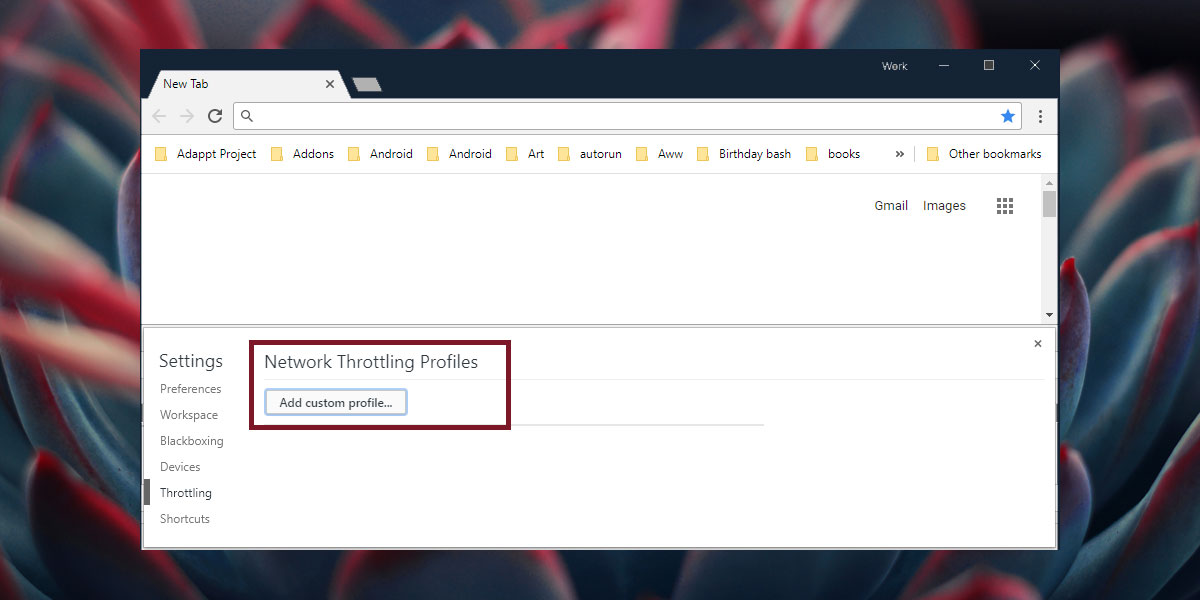Image resolution: width=1200 pixels, height=600 pixels.
Task: Click the bookmark star in address bar
Action: 1008,116
